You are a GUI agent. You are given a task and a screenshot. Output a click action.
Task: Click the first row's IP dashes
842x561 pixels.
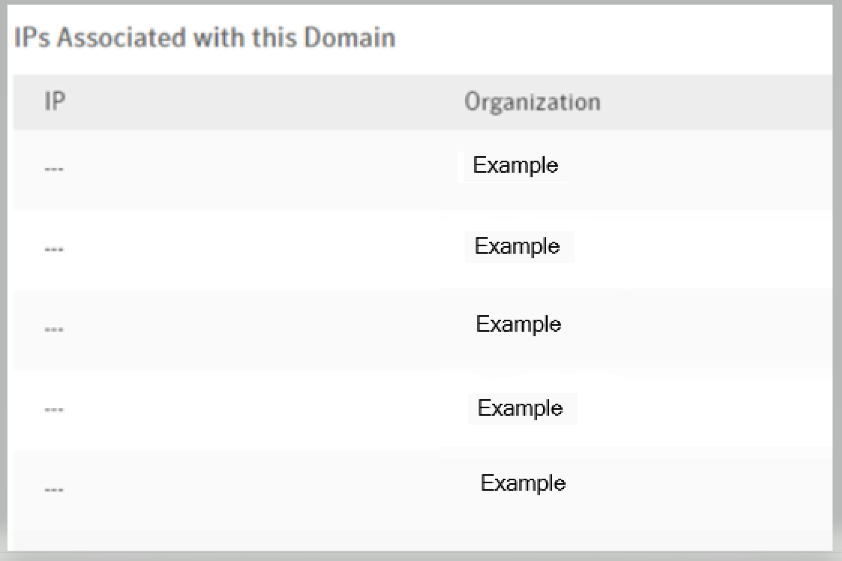click(54, 169)
